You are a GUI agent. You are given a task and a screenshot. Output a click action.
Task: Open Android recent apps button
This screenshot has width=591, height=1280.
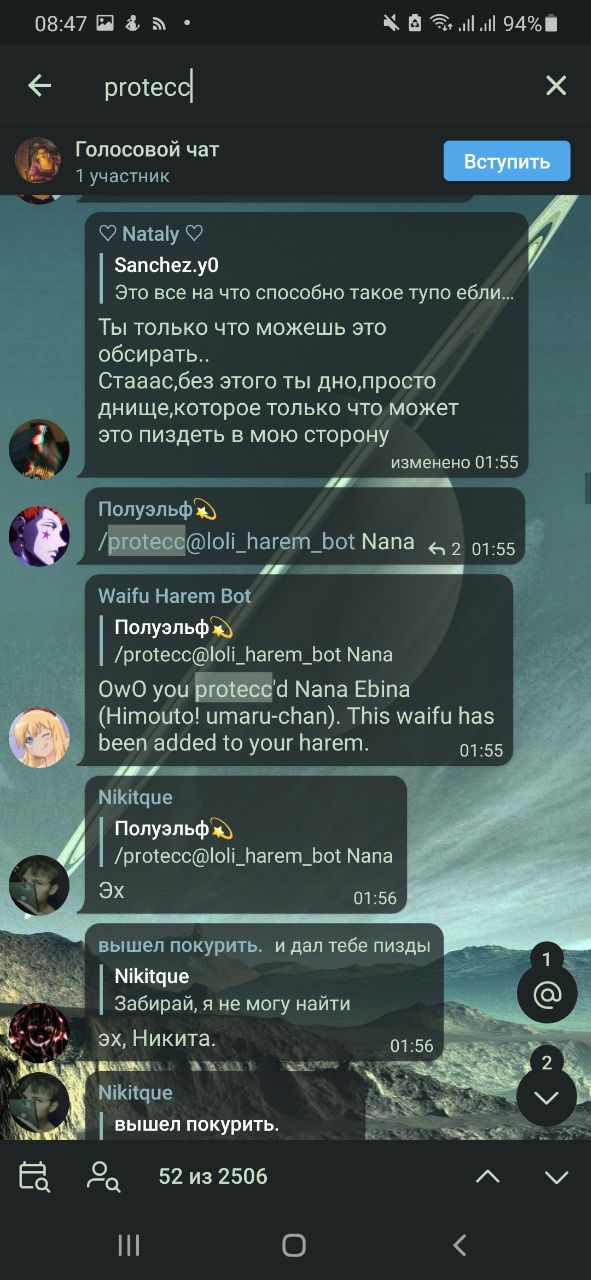click(x=129, y=1245)
